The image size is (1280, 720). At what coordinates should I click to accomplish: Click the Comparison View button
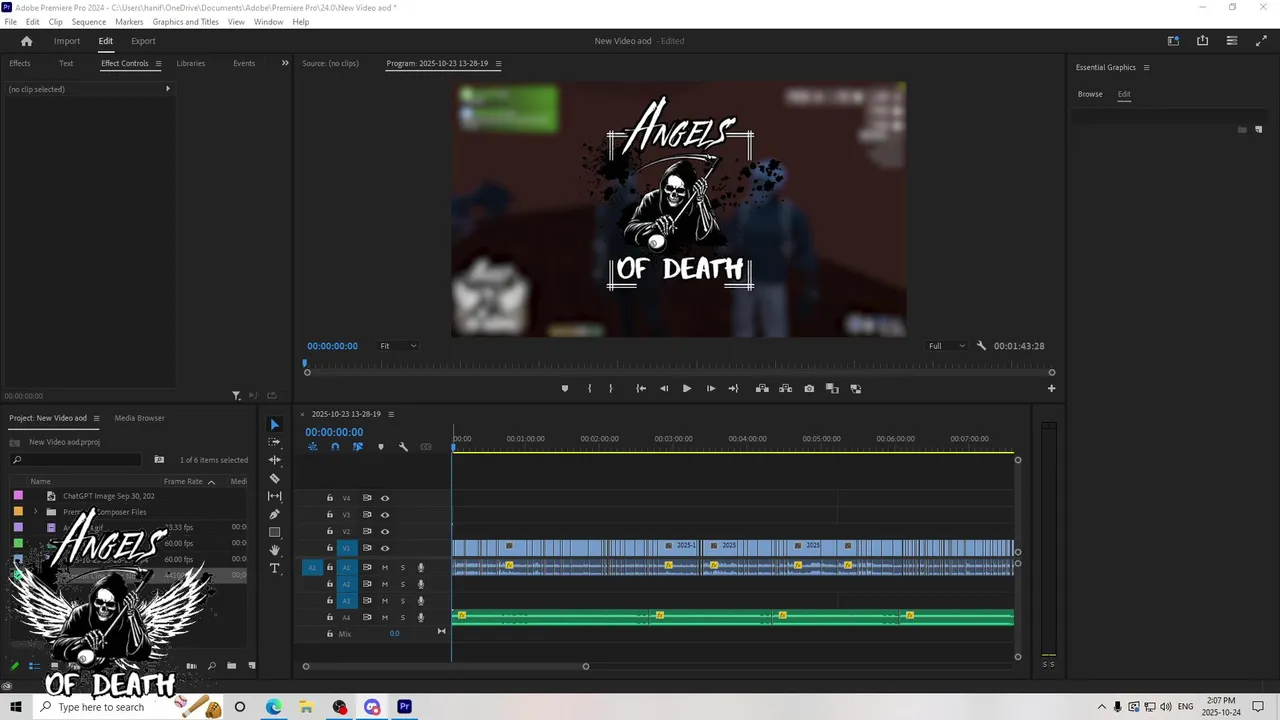pyautogui.click(x=832, y=388)
